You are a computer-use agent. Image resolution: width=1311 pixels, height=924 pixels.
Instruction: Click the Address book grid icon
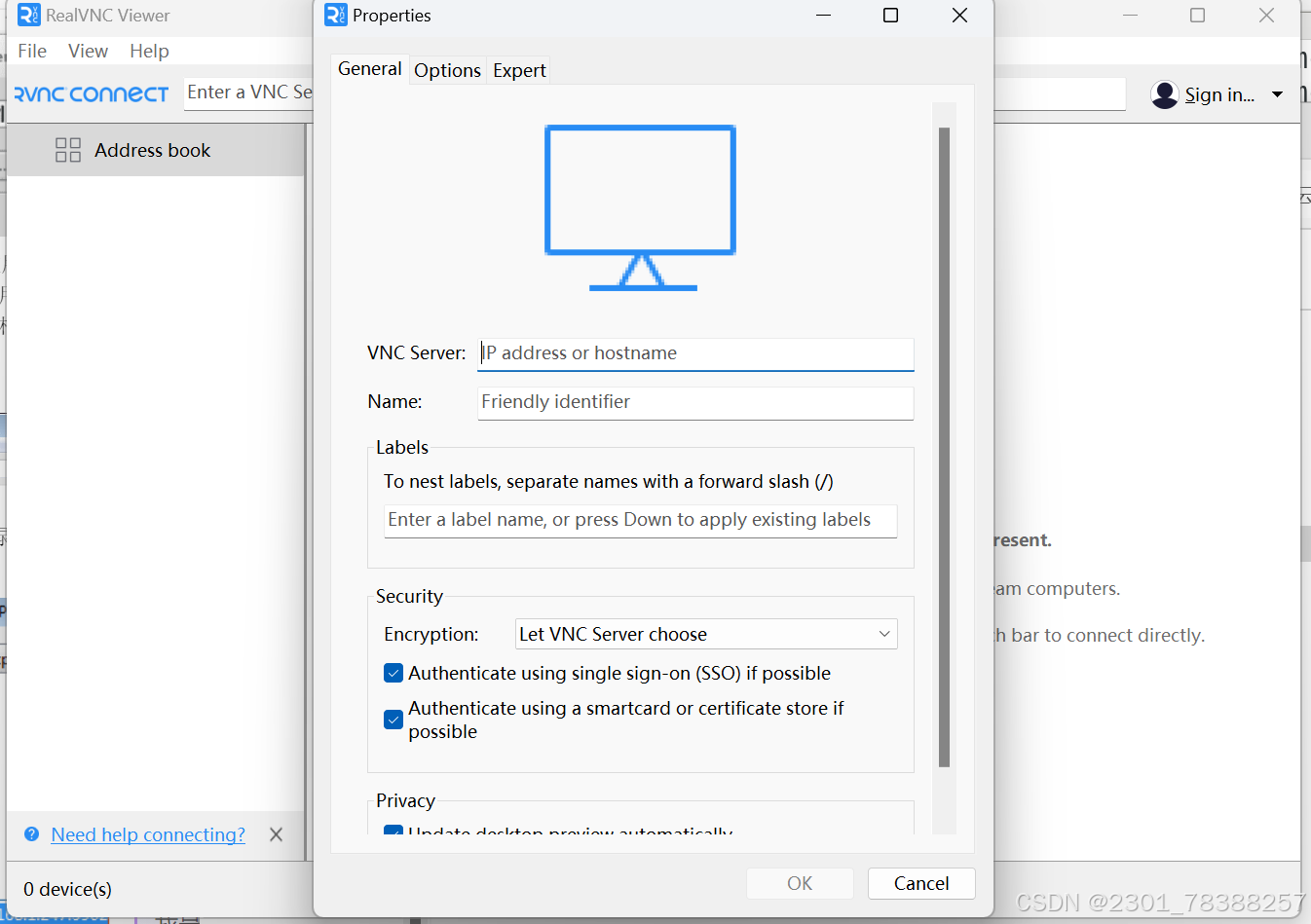[68, 150]
